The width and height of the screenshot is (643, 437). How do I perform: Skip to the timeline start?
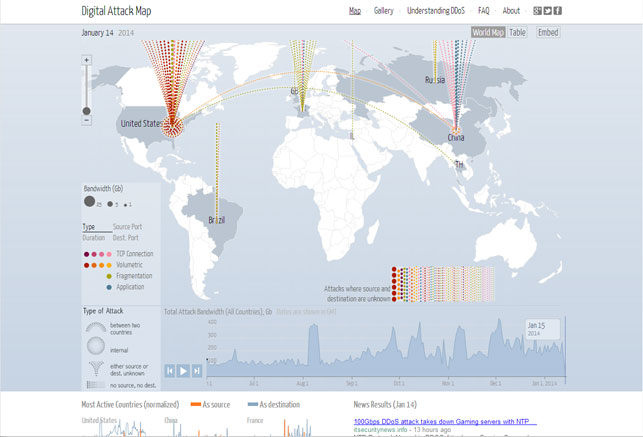[x=171, y=370]
